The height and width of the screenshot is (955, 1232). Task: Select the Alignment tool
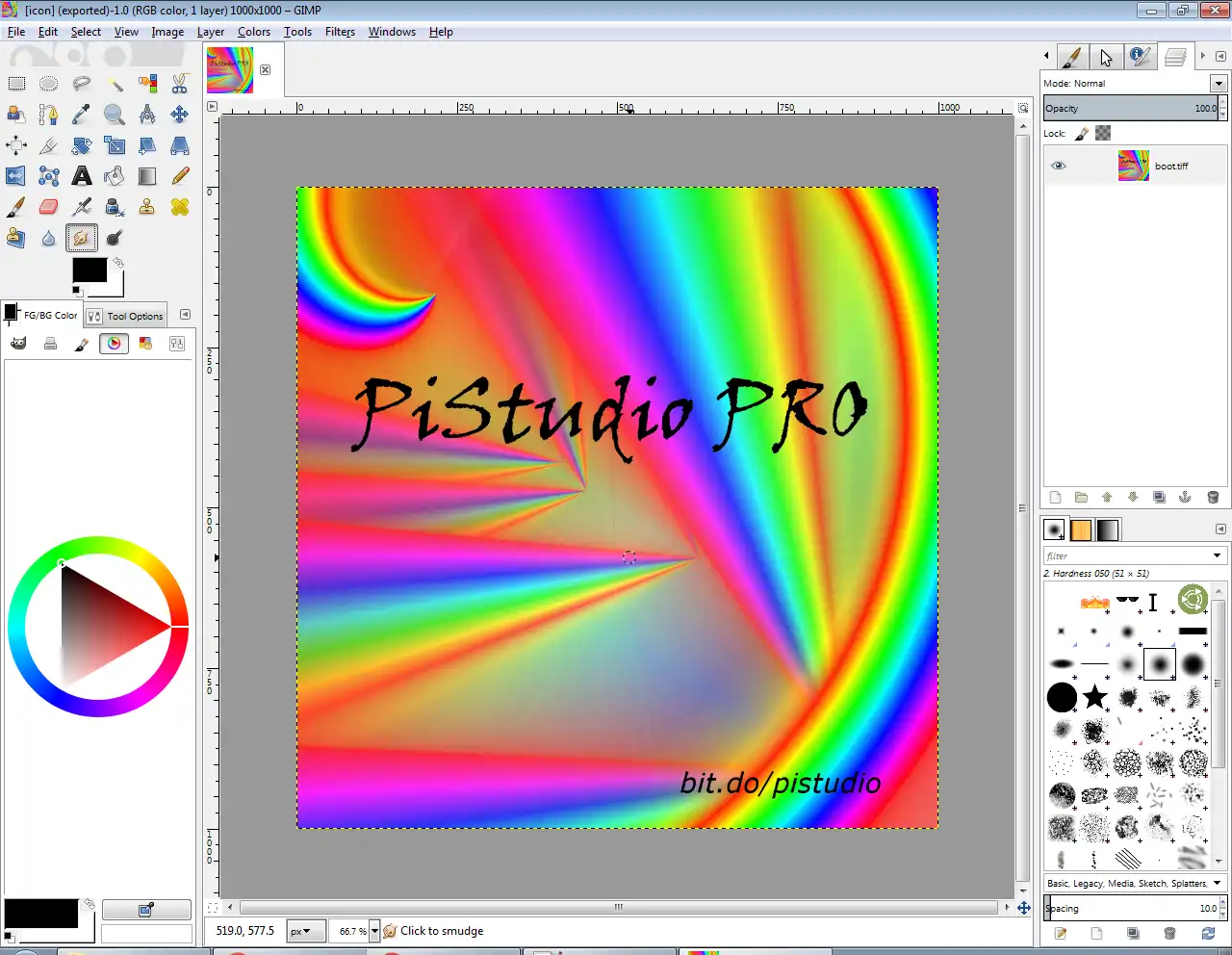coord(16,145)
